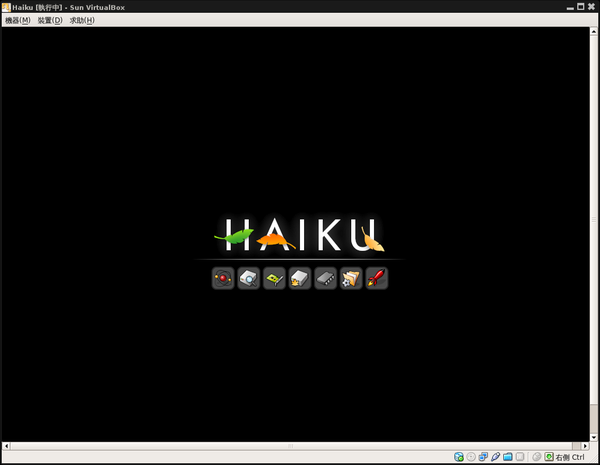Minimize the VirtualBox window
Screen dimensions: 600x465
click(570, 7)
